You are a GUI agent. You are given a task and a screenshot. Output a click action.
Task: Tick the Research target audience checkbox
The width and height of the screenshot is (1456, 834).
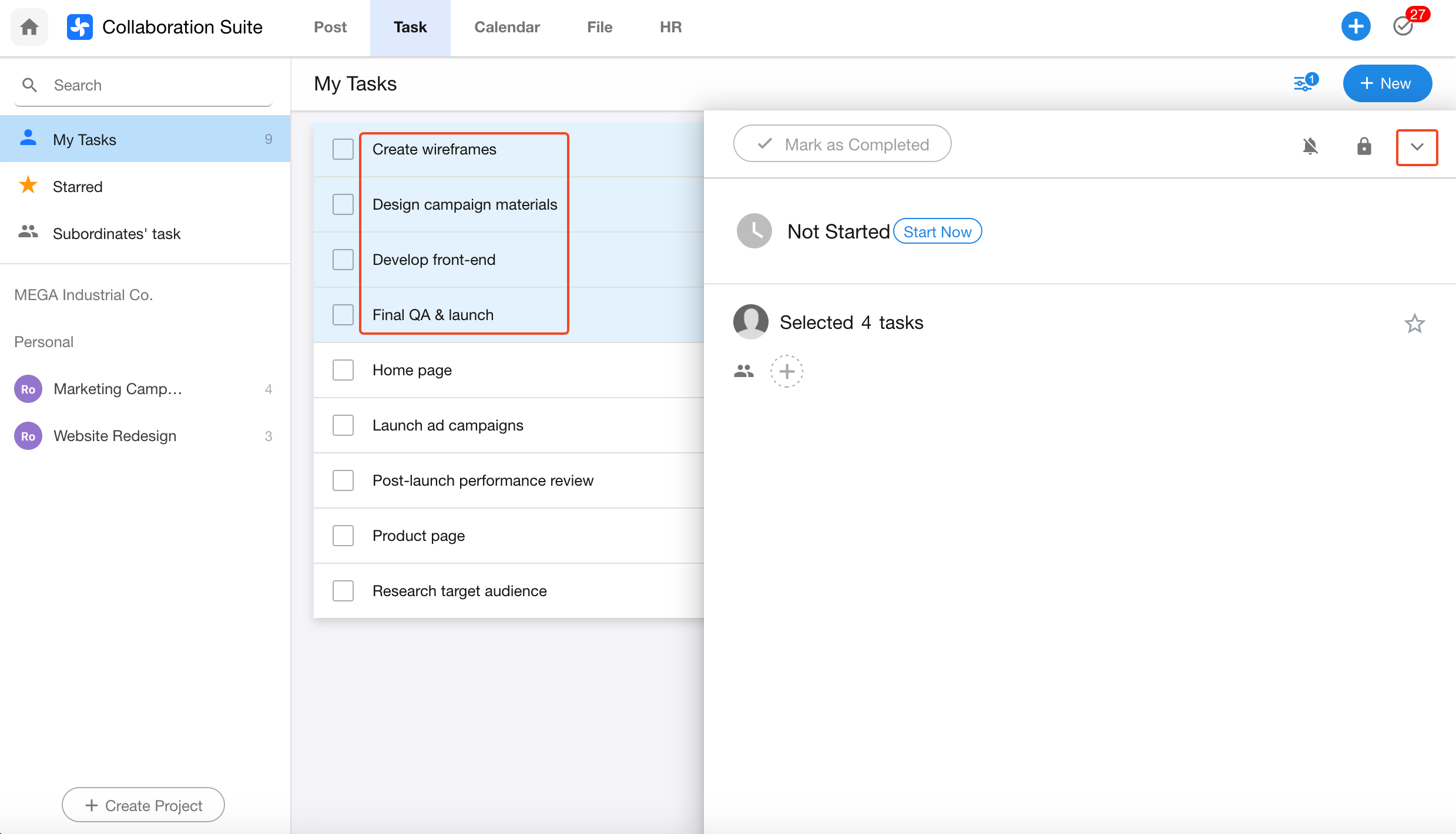coord(343,591)
